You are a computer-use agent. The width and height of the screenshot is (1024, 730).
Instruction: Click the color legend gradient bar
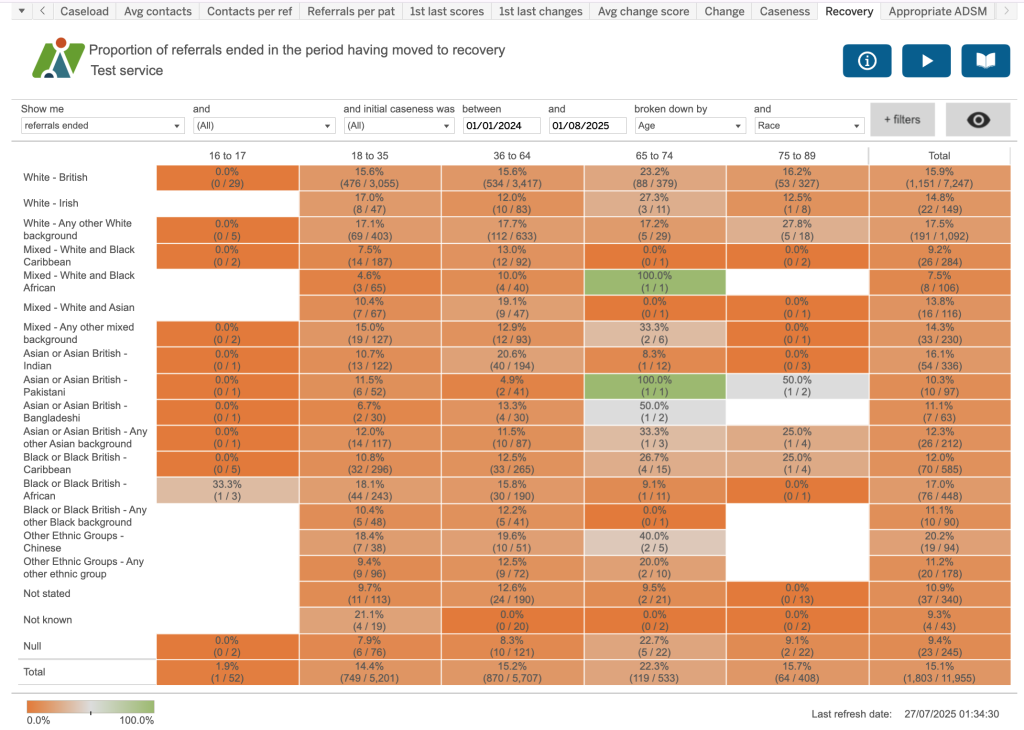(x=90, y=707)
